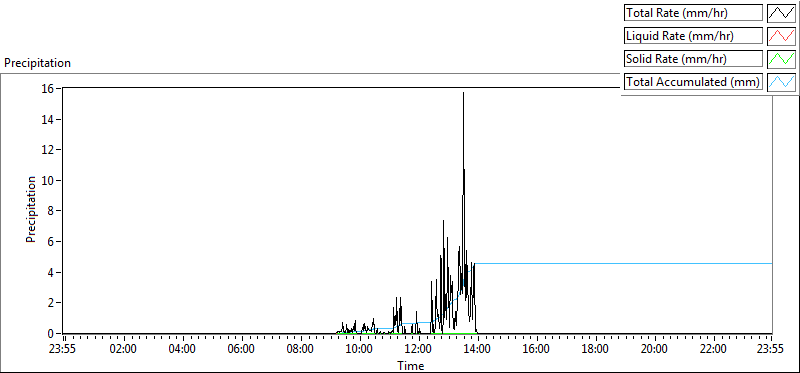Click the vertical Precipitation axis label

[31, 209]
